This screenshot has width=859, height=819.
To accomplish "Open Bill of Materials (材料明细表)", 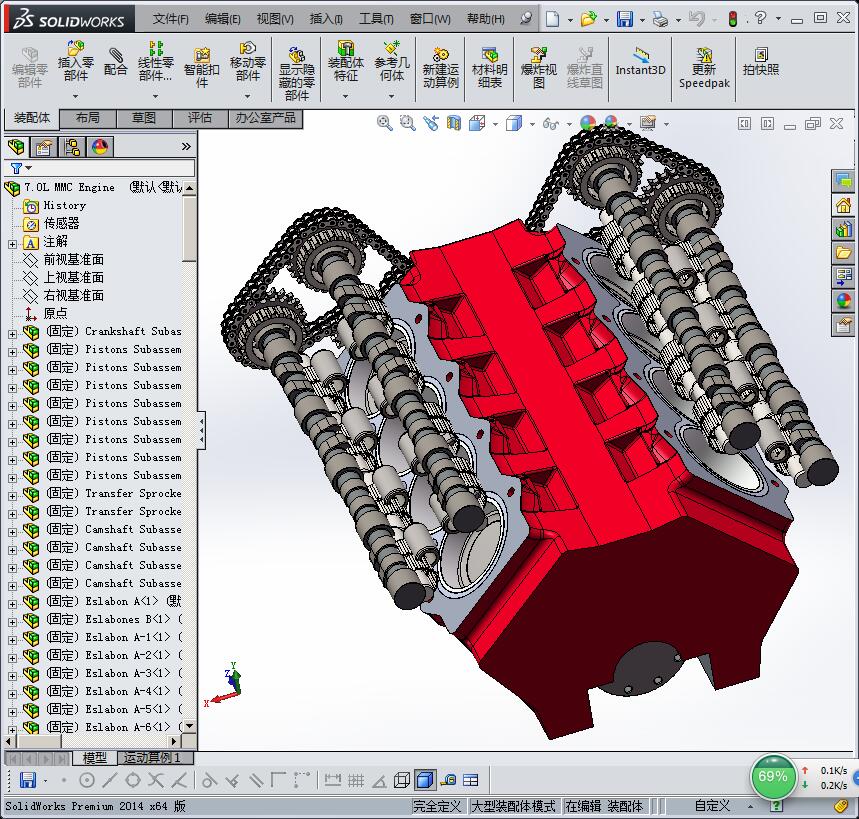I will 489,67.
